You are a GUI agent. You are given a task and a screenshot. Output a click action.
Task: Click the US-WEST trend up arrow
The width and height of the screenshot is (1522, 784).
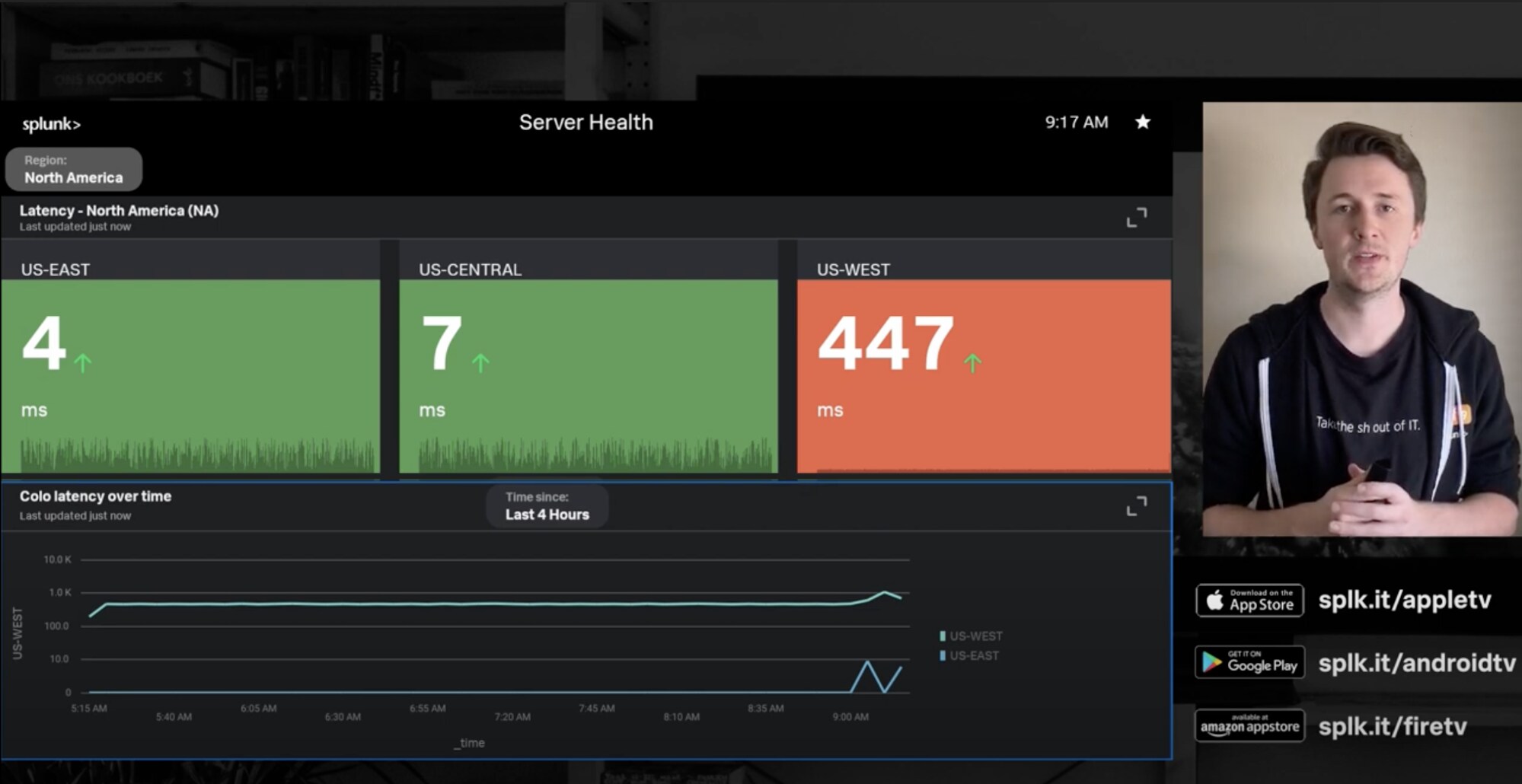point(972,362)
